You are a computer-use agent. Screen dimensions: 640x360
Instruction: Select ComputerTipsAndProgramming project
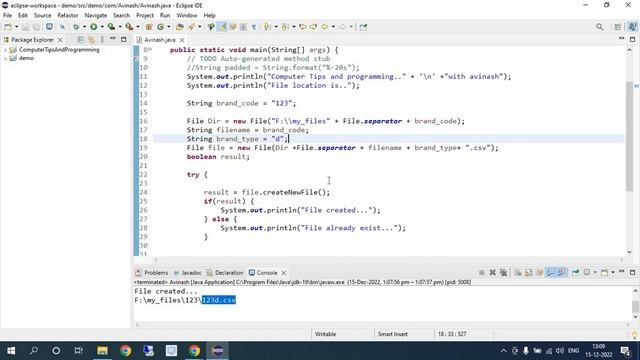(59, 50)
